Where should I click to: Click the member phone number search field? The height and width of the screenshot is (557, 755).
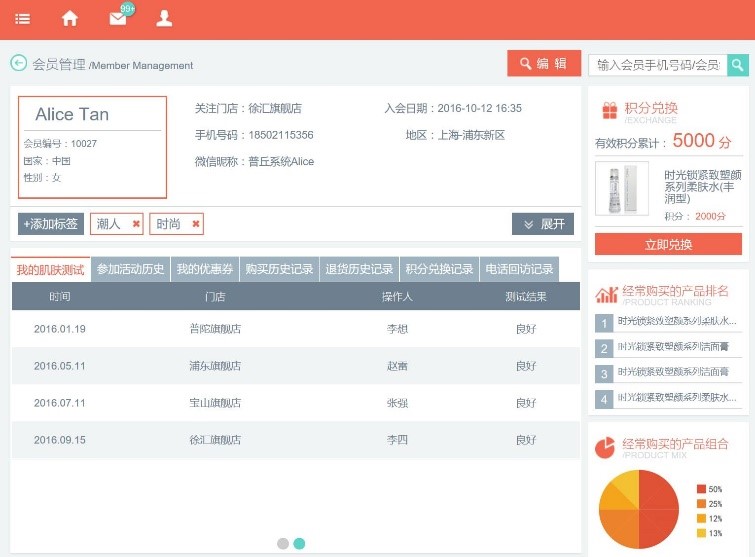(x=657, y=65)
